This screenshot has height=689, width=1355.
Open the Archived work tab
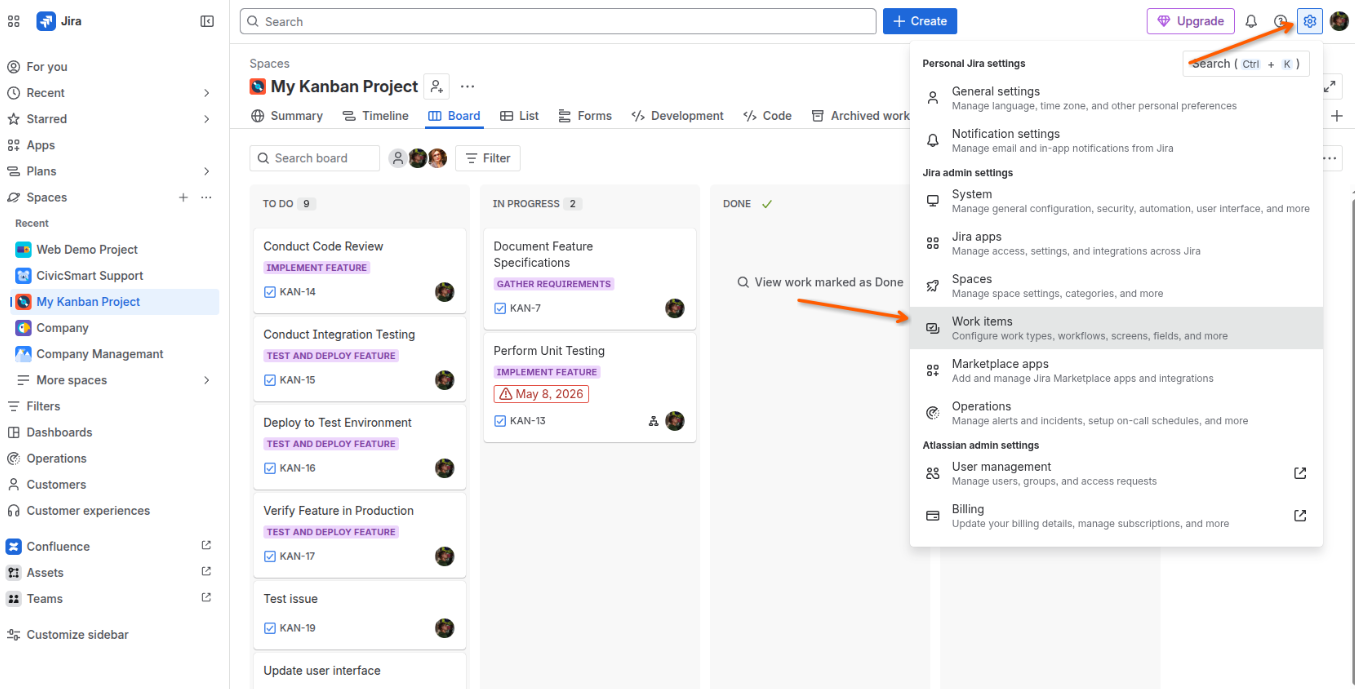[860, 116]
